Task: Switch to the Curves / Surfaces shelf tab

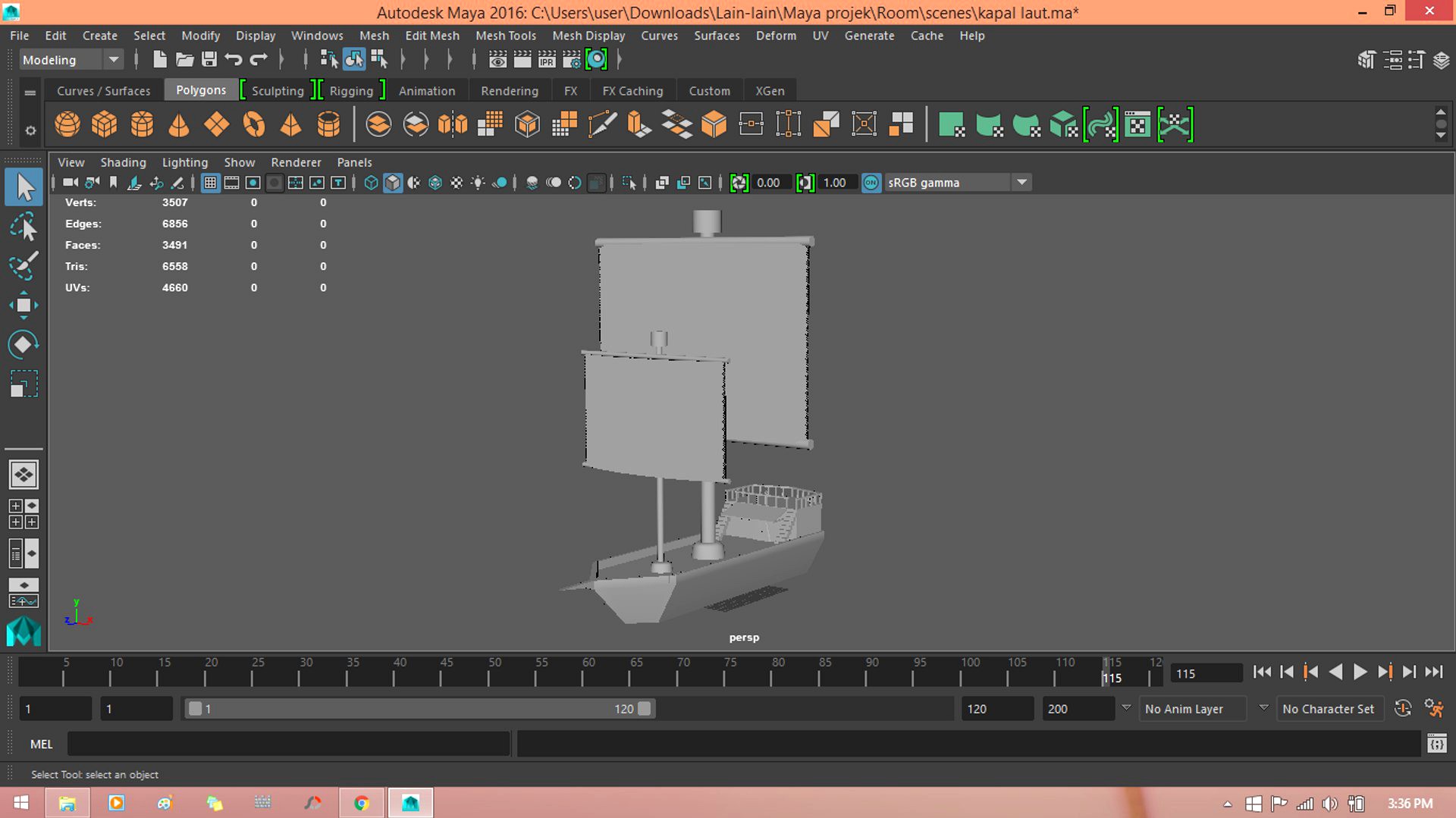Action: 104,91
